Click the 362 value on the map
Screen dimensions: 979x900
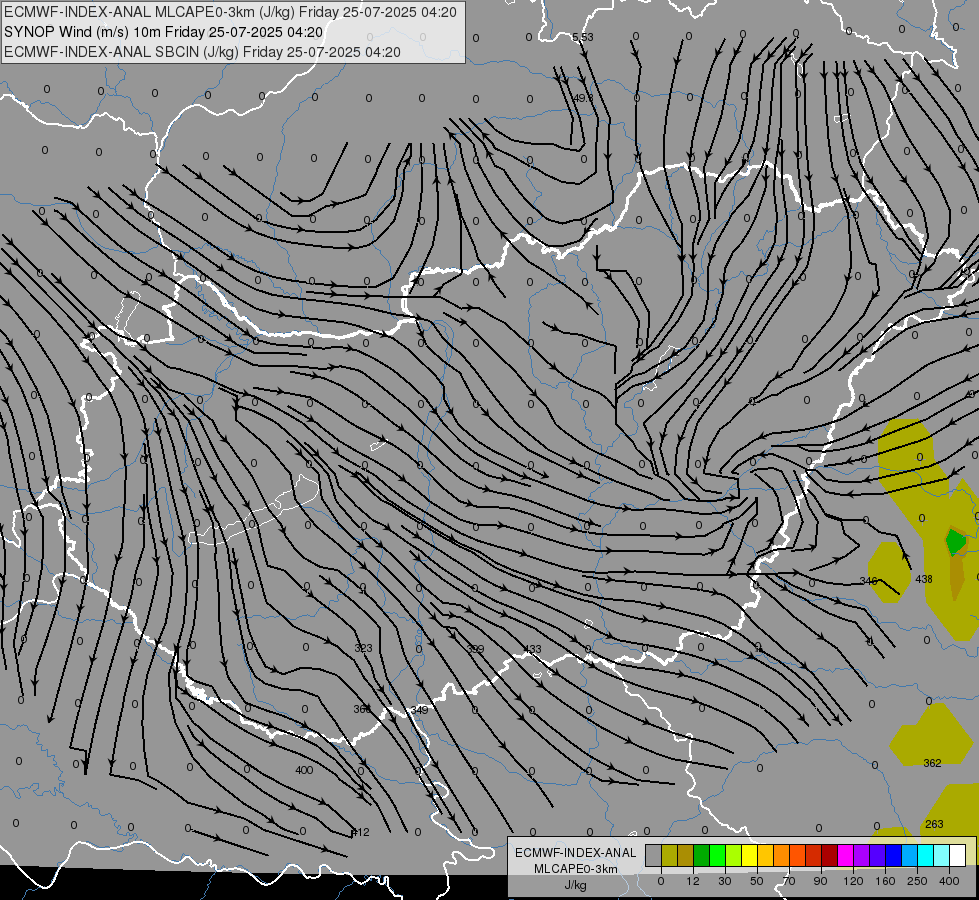(932, 763)
